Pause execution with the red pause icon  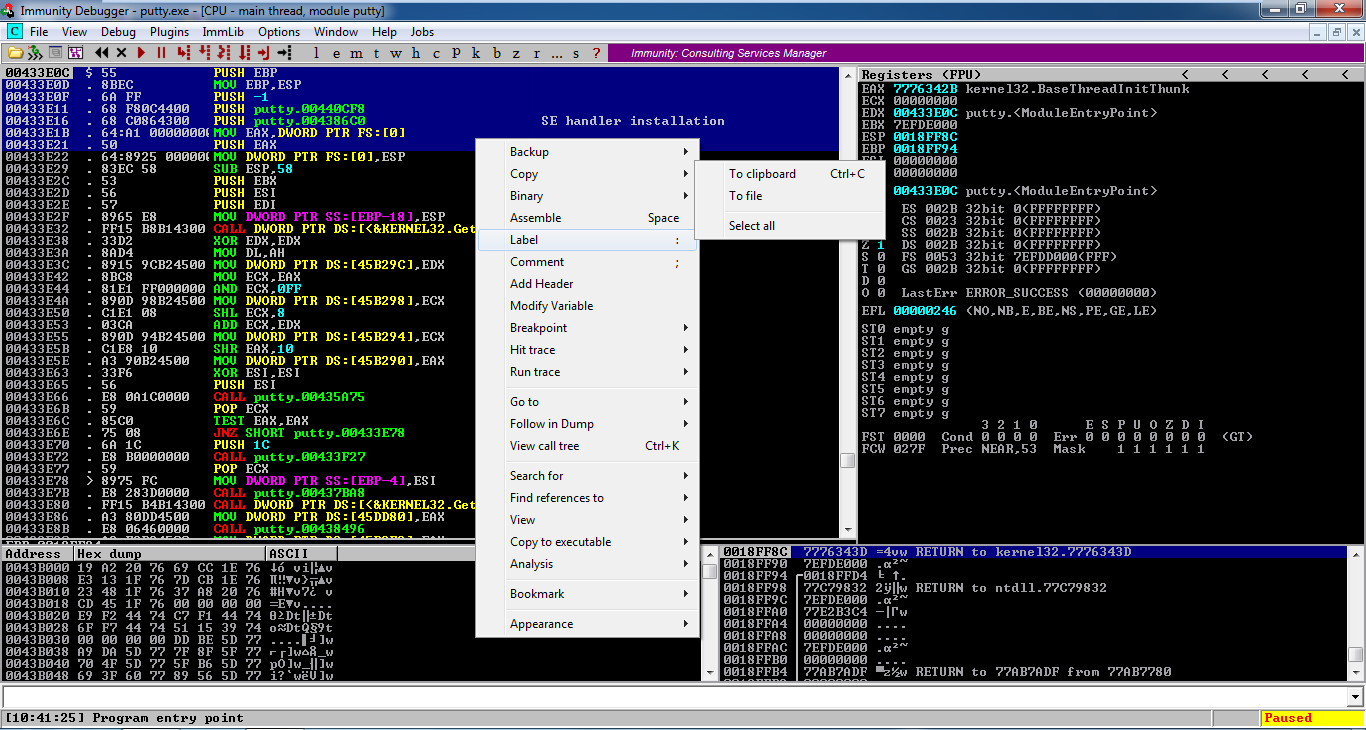click(160, 53)
